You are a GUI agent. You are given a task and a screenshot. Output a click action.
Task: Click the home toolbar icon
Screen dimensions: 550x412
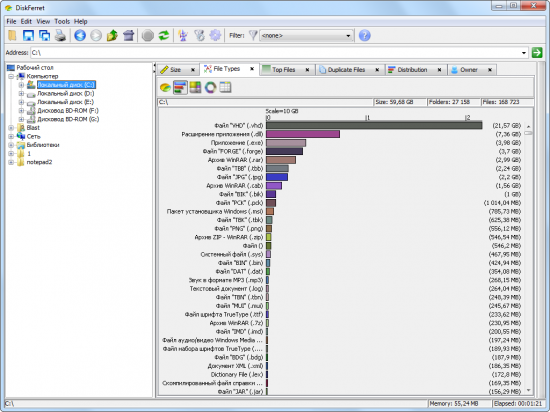(128, 35)
